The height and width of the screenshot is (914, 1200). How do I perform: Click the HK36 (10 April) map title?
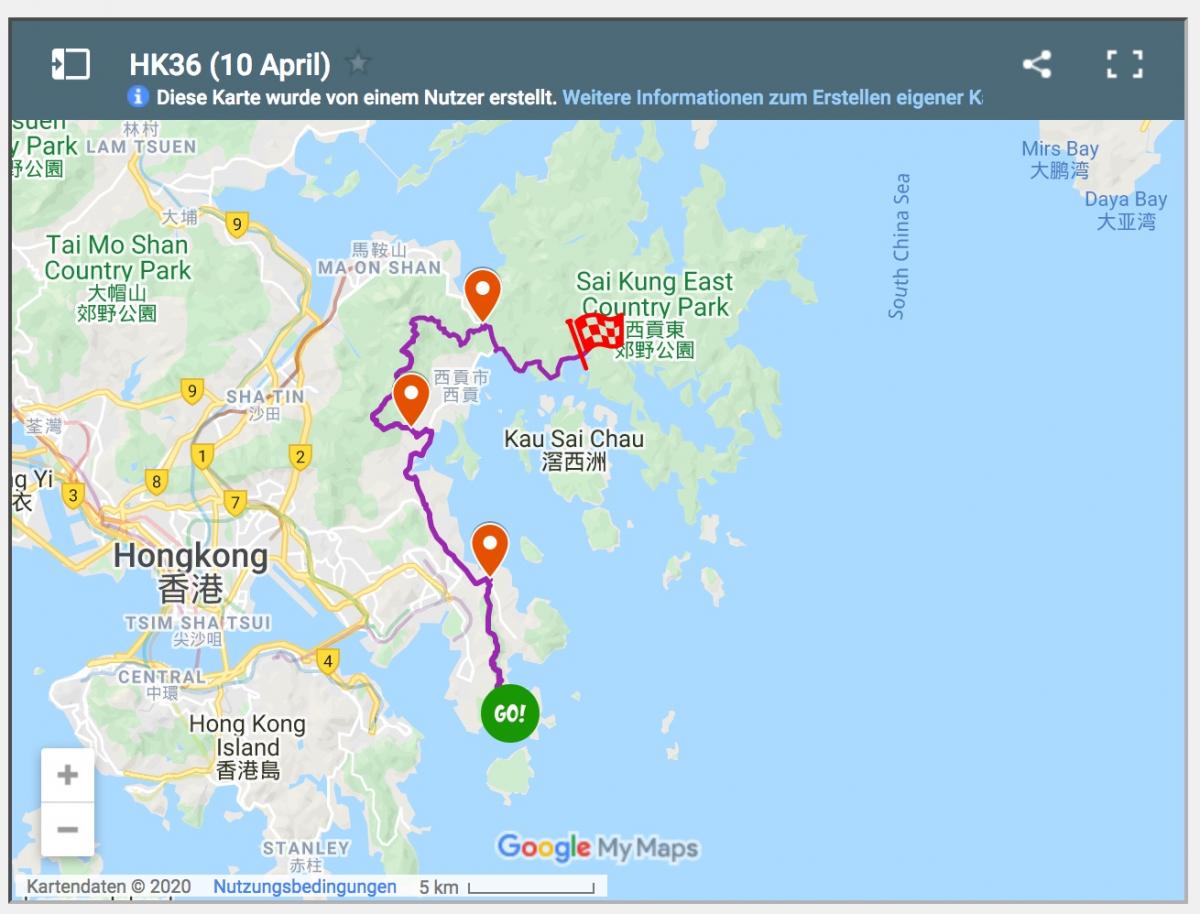(x=230, y=64)
